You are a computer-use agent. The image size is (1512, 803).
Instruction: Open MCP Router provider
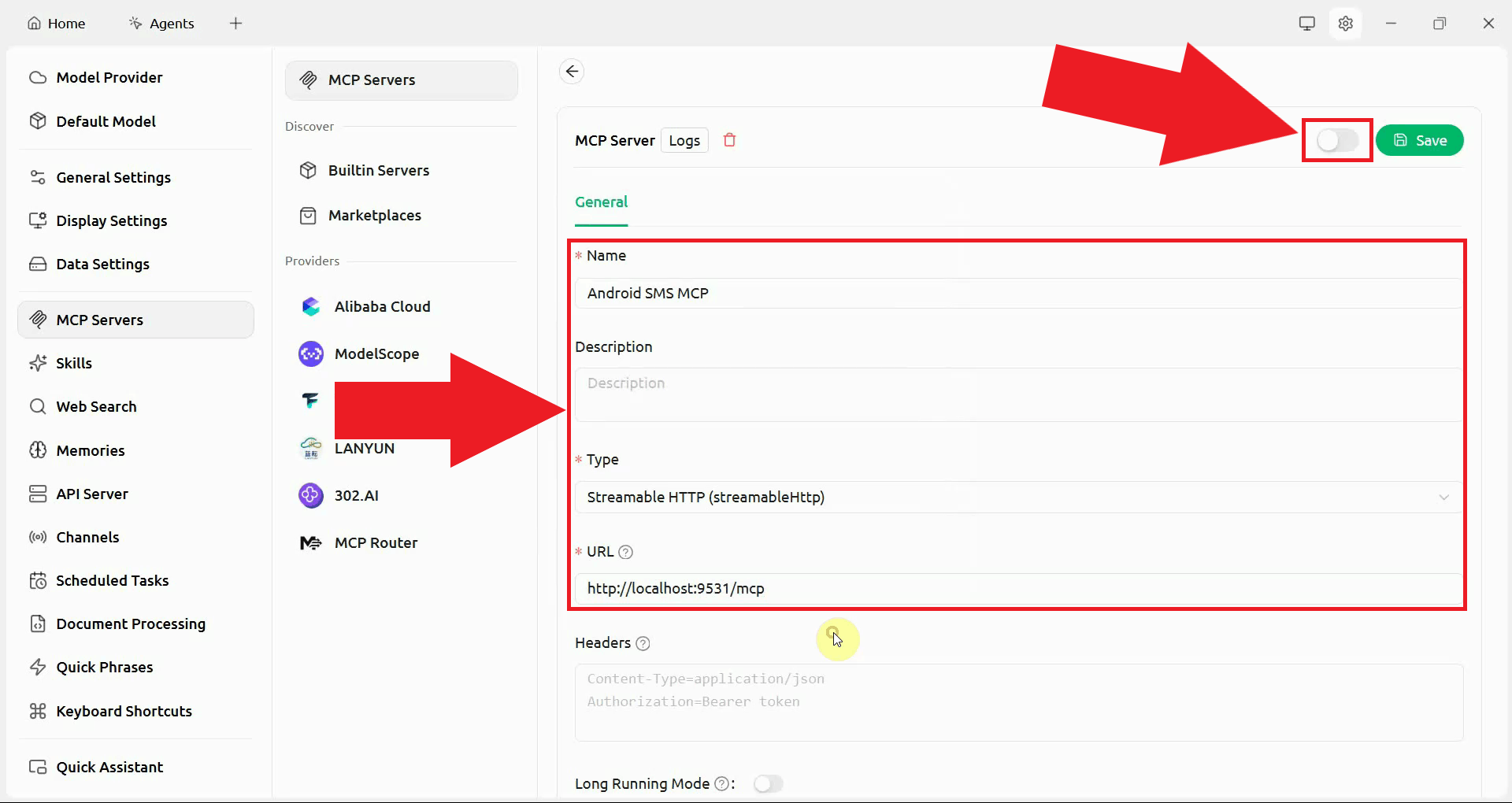(402, 542)
